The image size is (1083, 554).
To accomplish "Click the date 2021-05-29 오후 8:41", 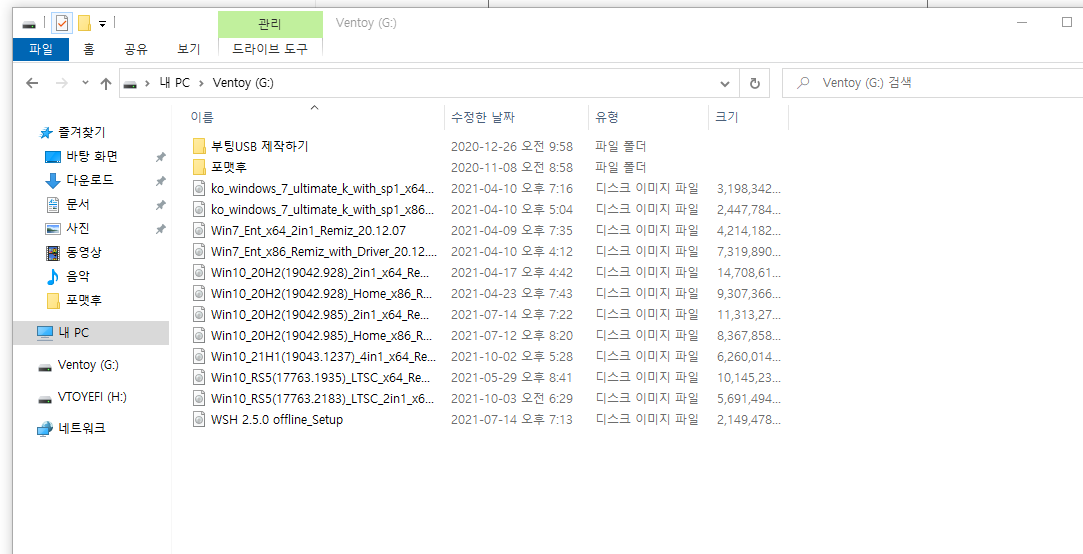I will [x=512, y=377].
